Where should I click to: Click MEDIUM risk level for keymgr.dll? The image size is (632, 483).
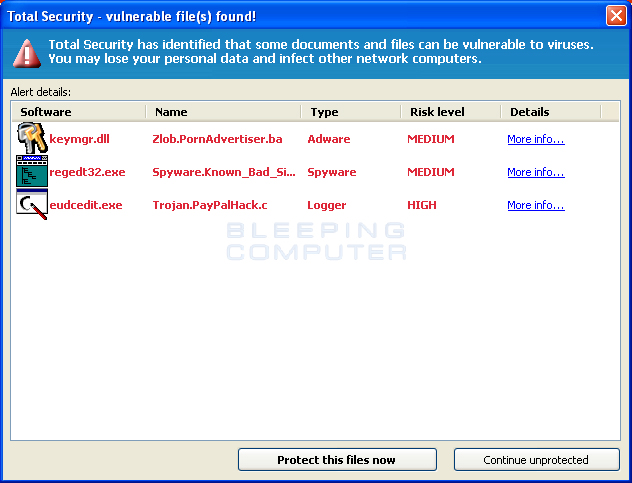click(431, 139)
